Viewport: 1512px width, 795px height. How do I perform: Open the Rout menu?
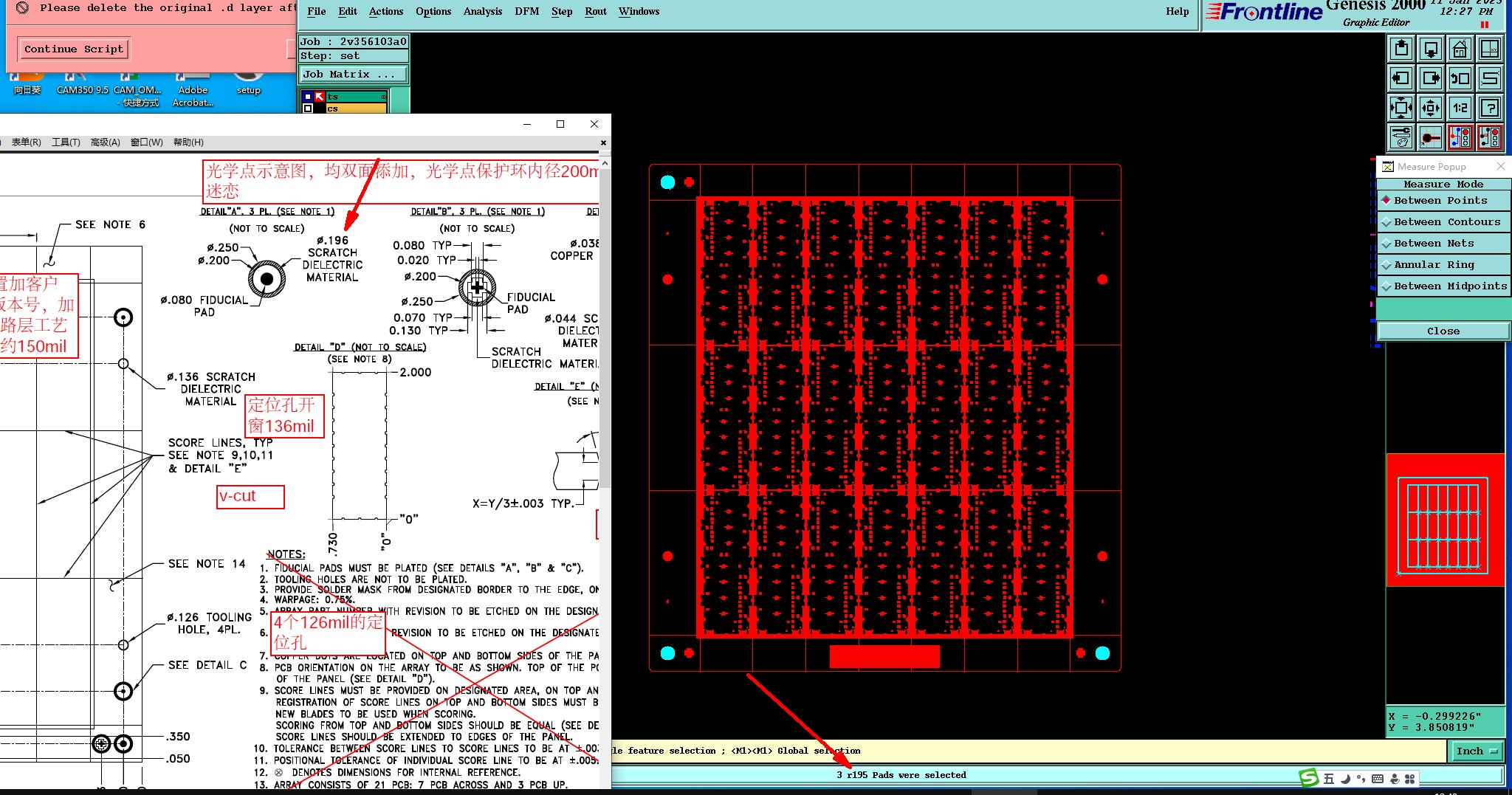pos(596,12)
